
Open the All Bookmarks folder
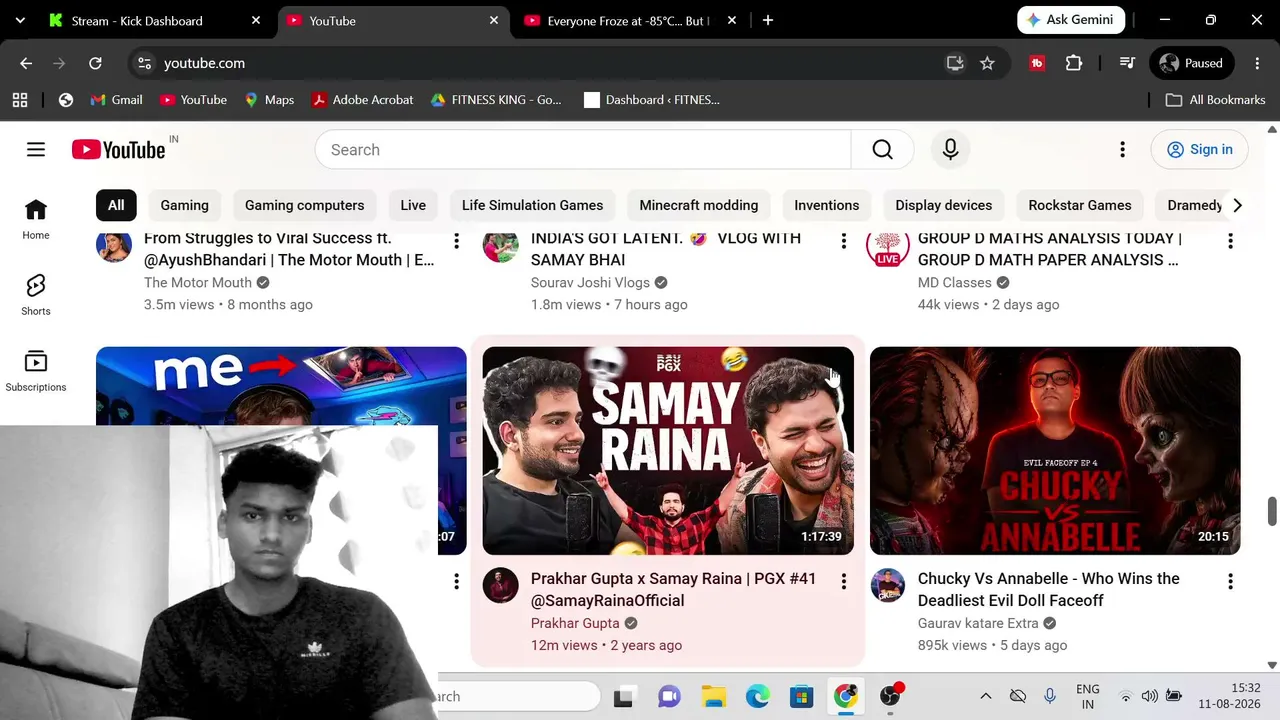pyautogui.click(x=1216, y=100)
